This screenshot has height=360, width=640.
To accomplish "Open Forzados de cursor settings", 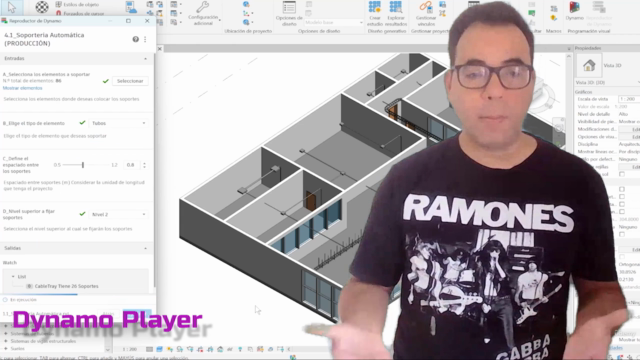I will point(80,13).
